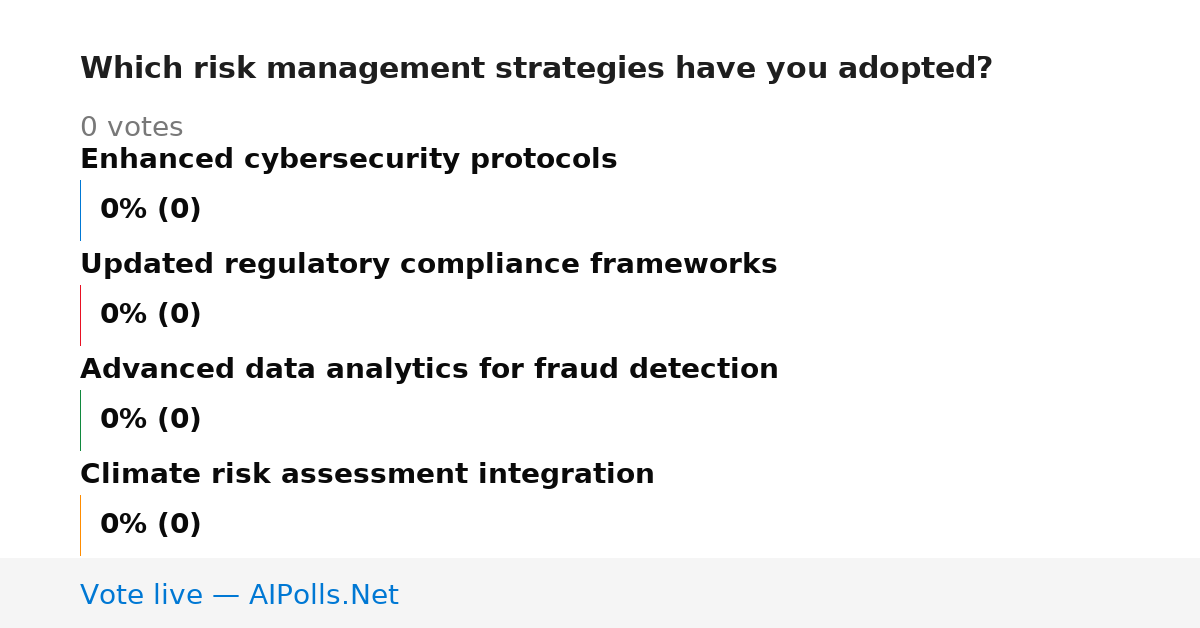Click the gray footer bar area
Screen dimensions: 1200x628
point(600,593)
